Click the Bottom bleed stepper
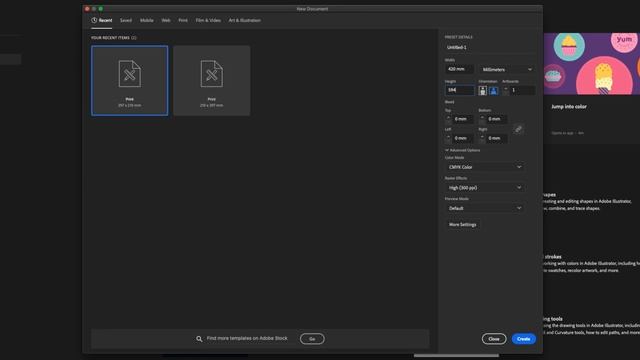640x360 pixels. pyautogui.click(x=482, y=119)
